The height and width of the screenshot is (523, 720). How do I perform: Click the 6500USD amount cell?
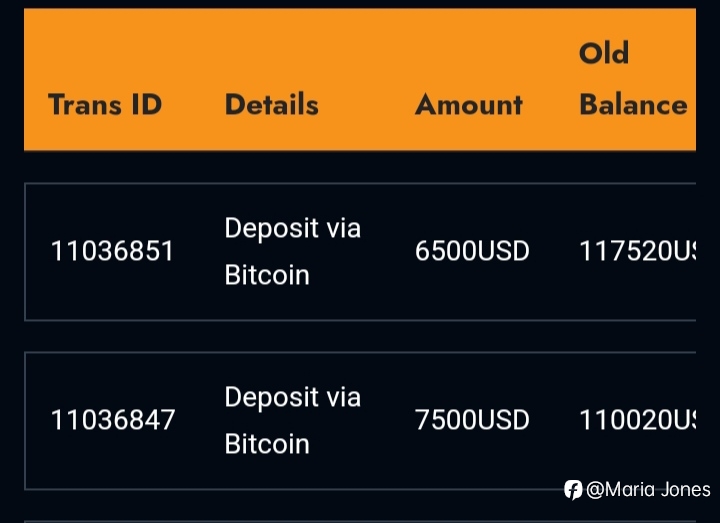pos(472,251)
